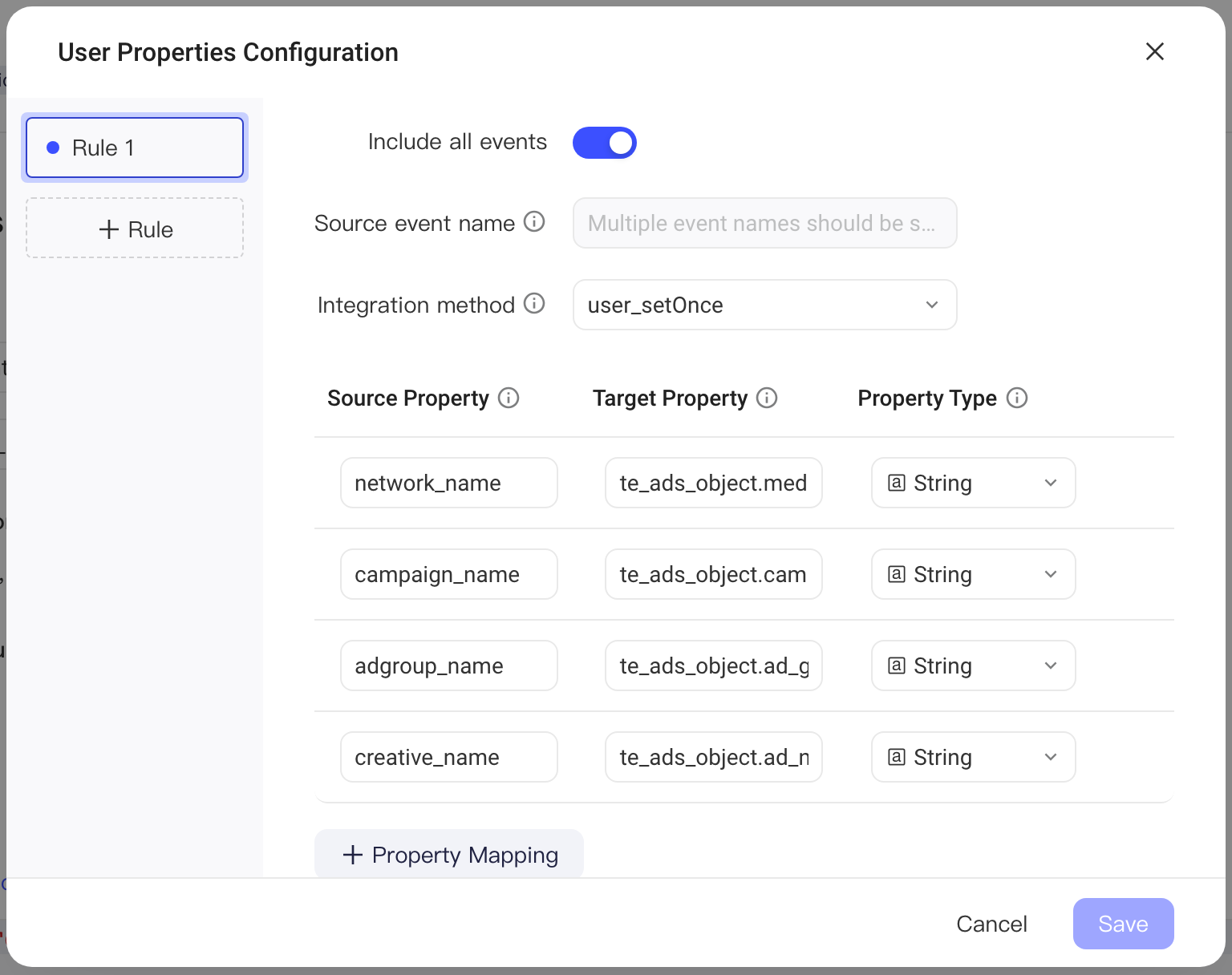Click the info icon beside Integration method

pyautogui.click(x=534, y=303)
